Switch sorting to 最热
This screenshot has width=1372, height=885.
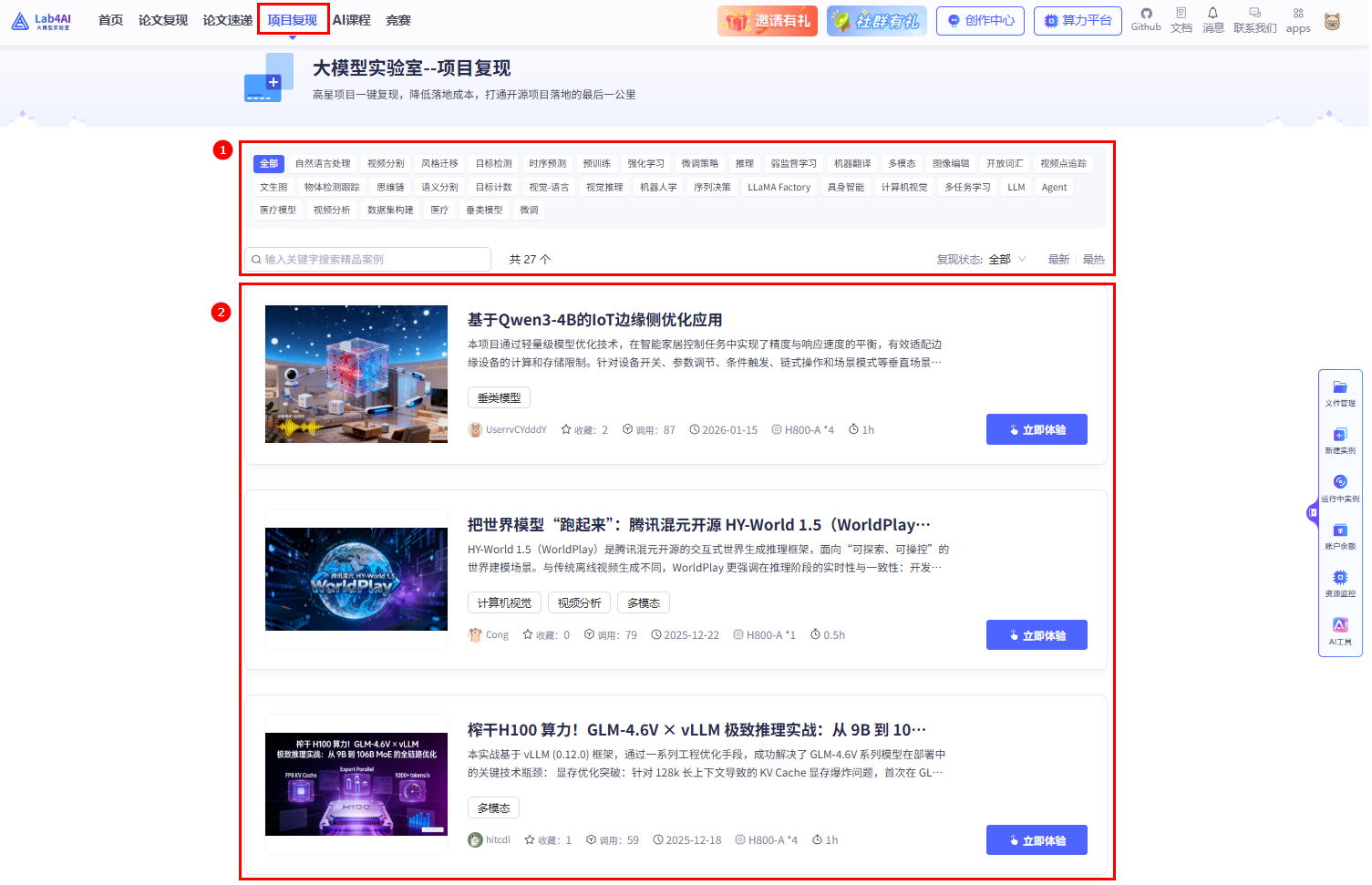coord(1093,259)
